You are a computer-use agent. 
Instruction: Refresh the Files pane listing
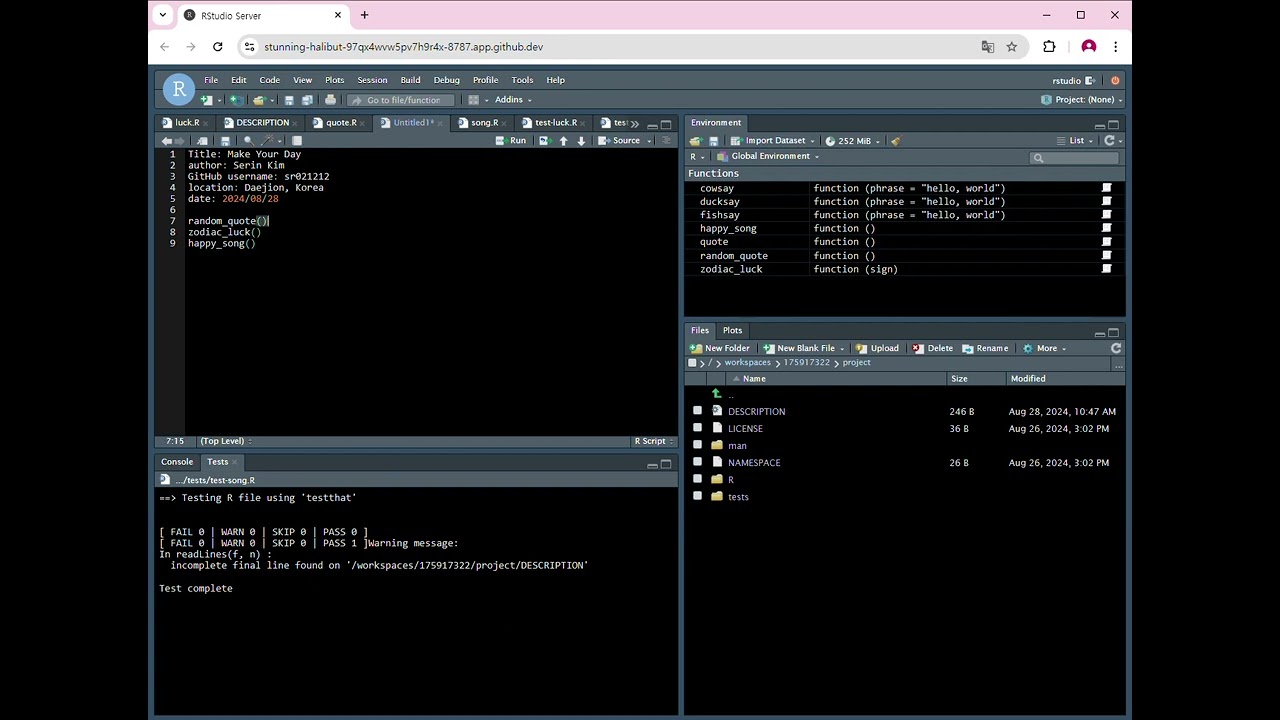coord(1116,348)
